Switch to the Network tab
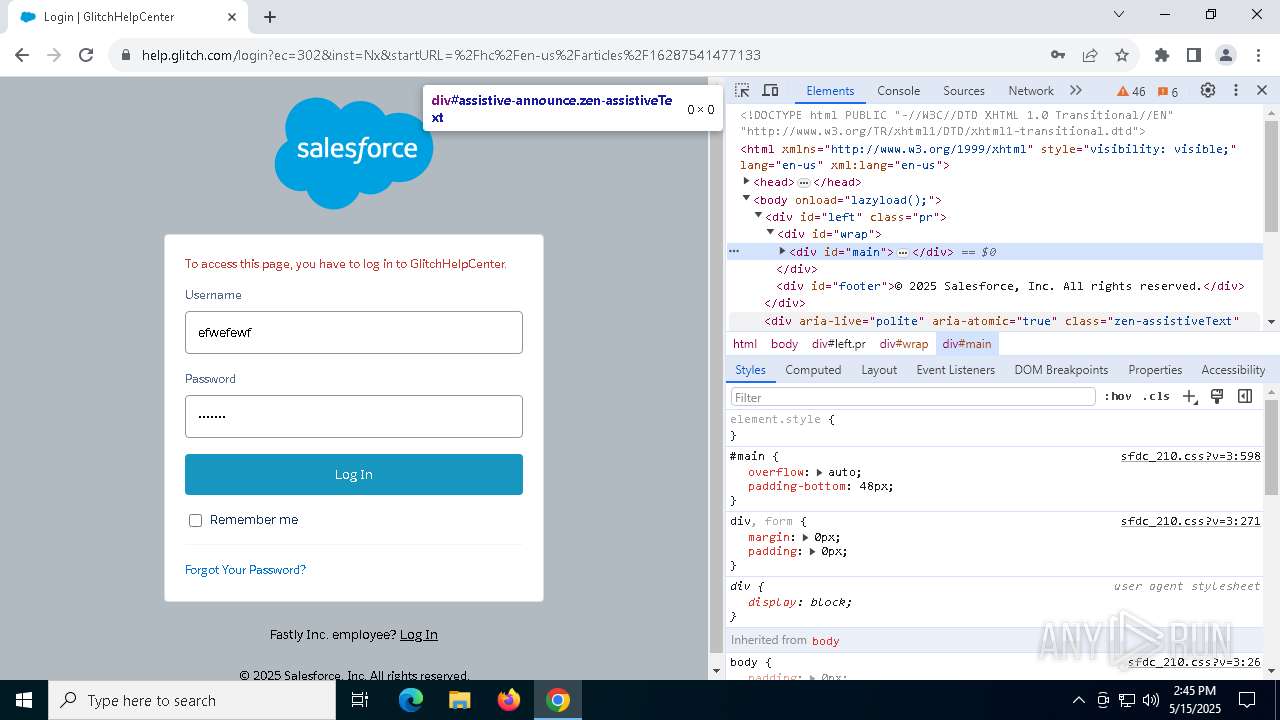The height and width of the screenshot is (720, 1280). 1031,91
